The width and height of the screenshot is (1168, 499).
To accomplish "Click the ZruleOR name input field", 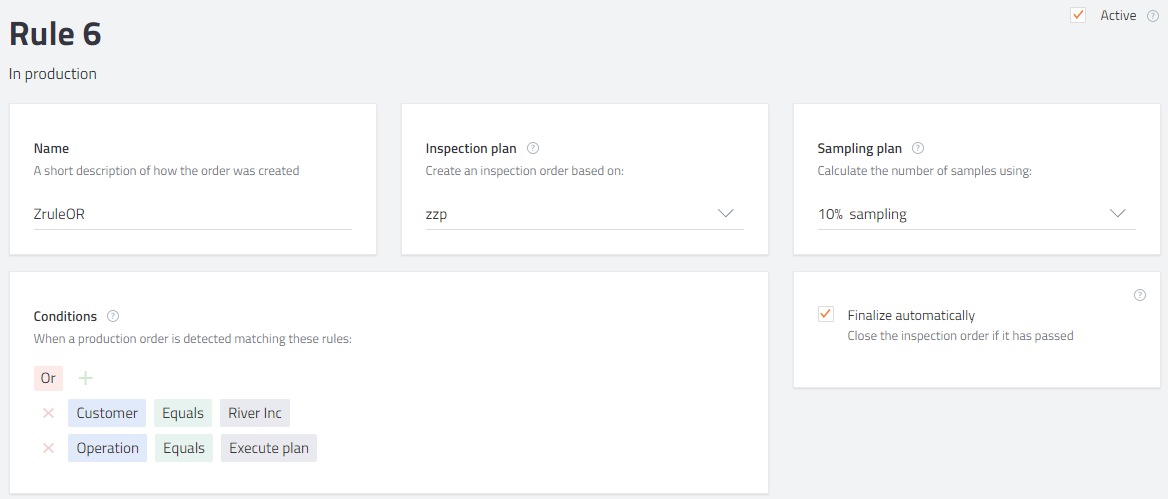I will point(193,214).
